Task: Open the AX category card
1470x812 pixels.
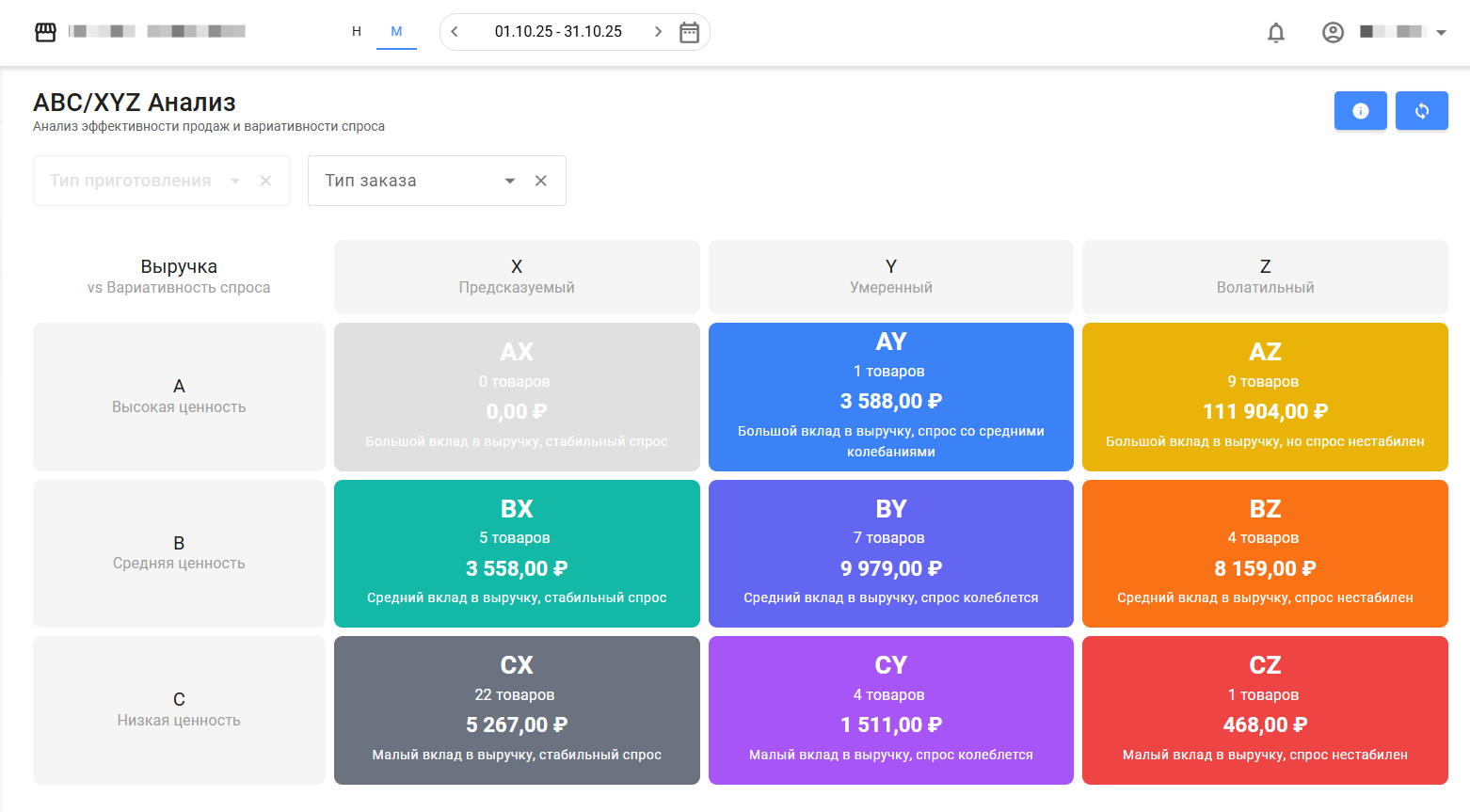Action: 517,397
